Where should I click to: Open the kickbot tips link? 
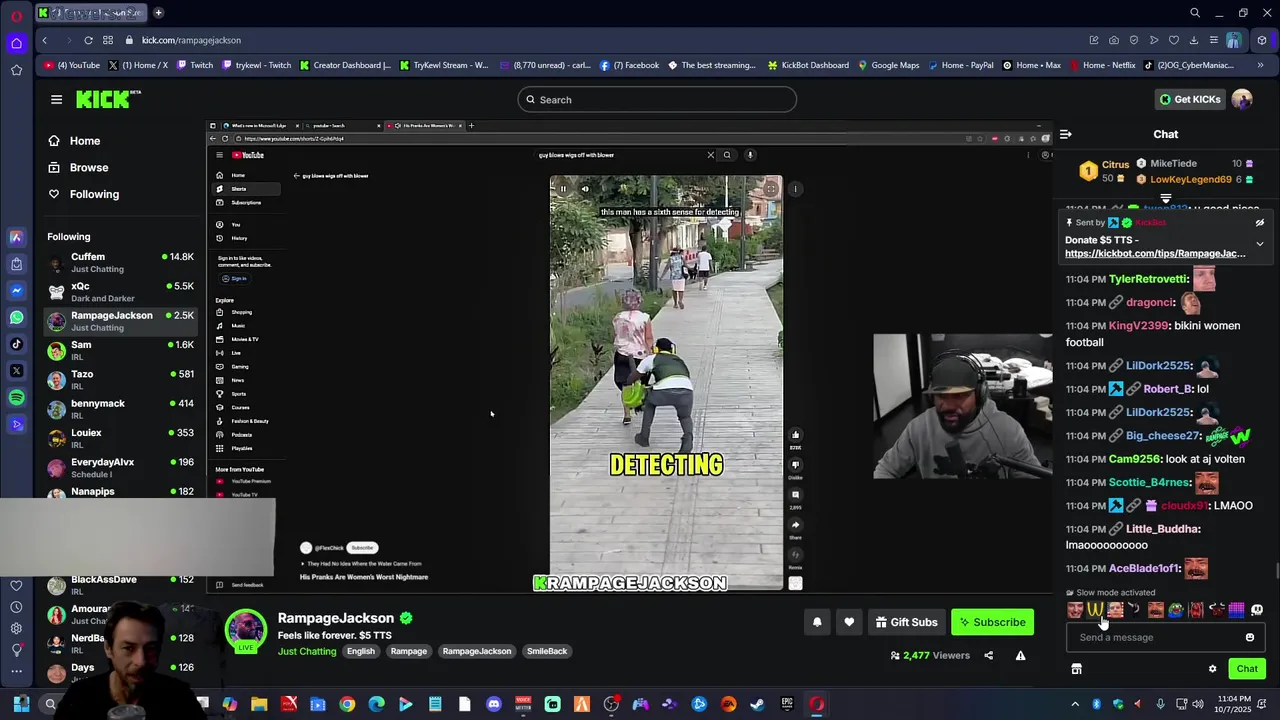[x=1155, y=254]
